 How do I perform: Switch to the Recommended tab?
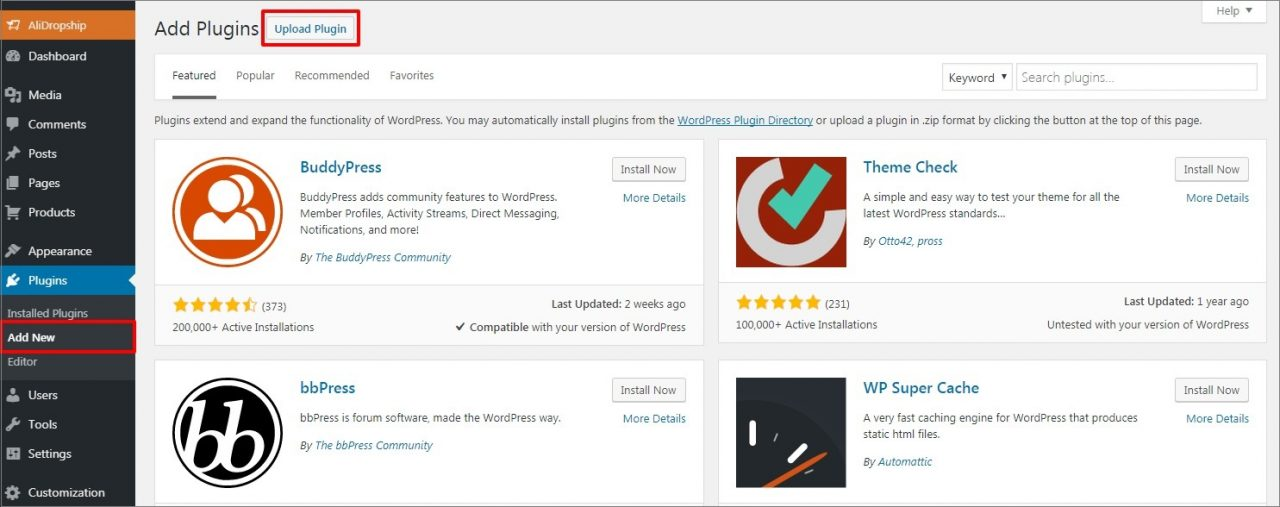[x=332, y=76]
